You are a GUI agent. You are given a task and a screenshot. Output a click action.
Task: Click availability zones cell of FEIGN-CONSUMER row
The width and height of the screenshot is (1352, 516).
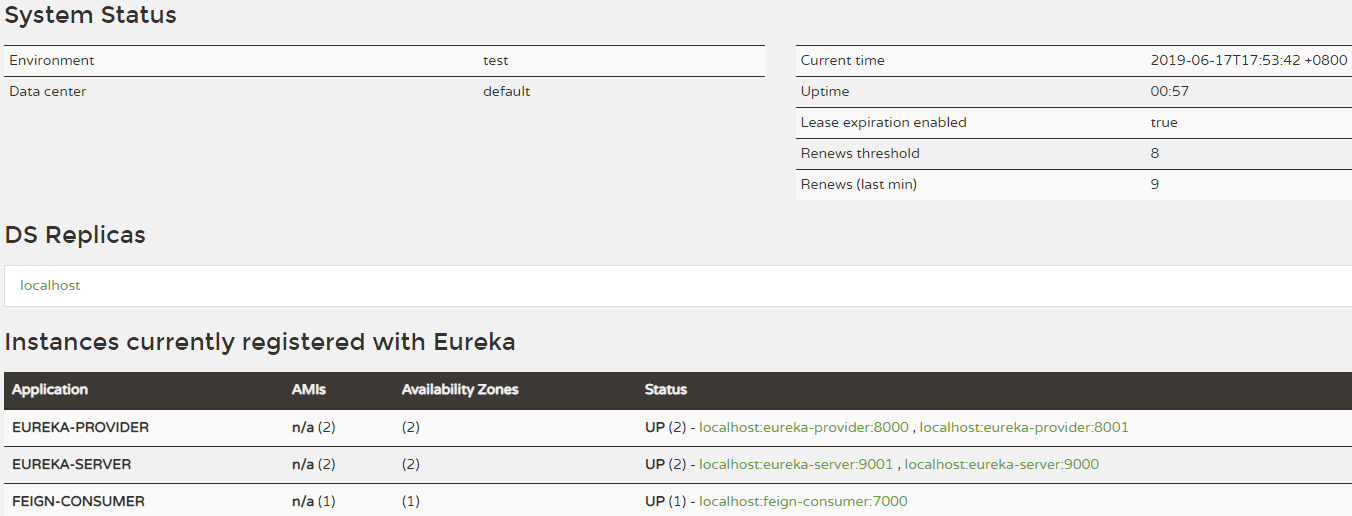(x=411, y=502)
